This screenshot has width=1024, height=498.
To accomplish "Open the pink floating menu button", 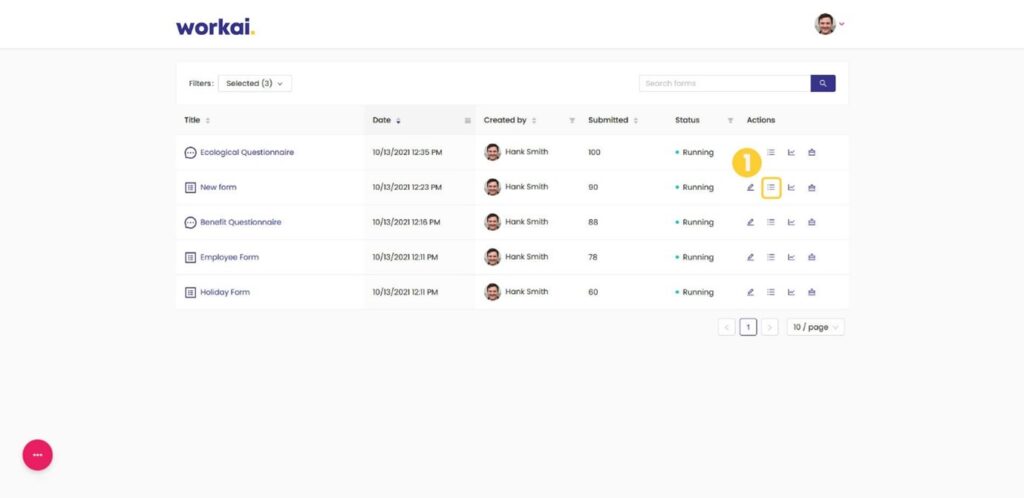I will [x=38, y=455].
